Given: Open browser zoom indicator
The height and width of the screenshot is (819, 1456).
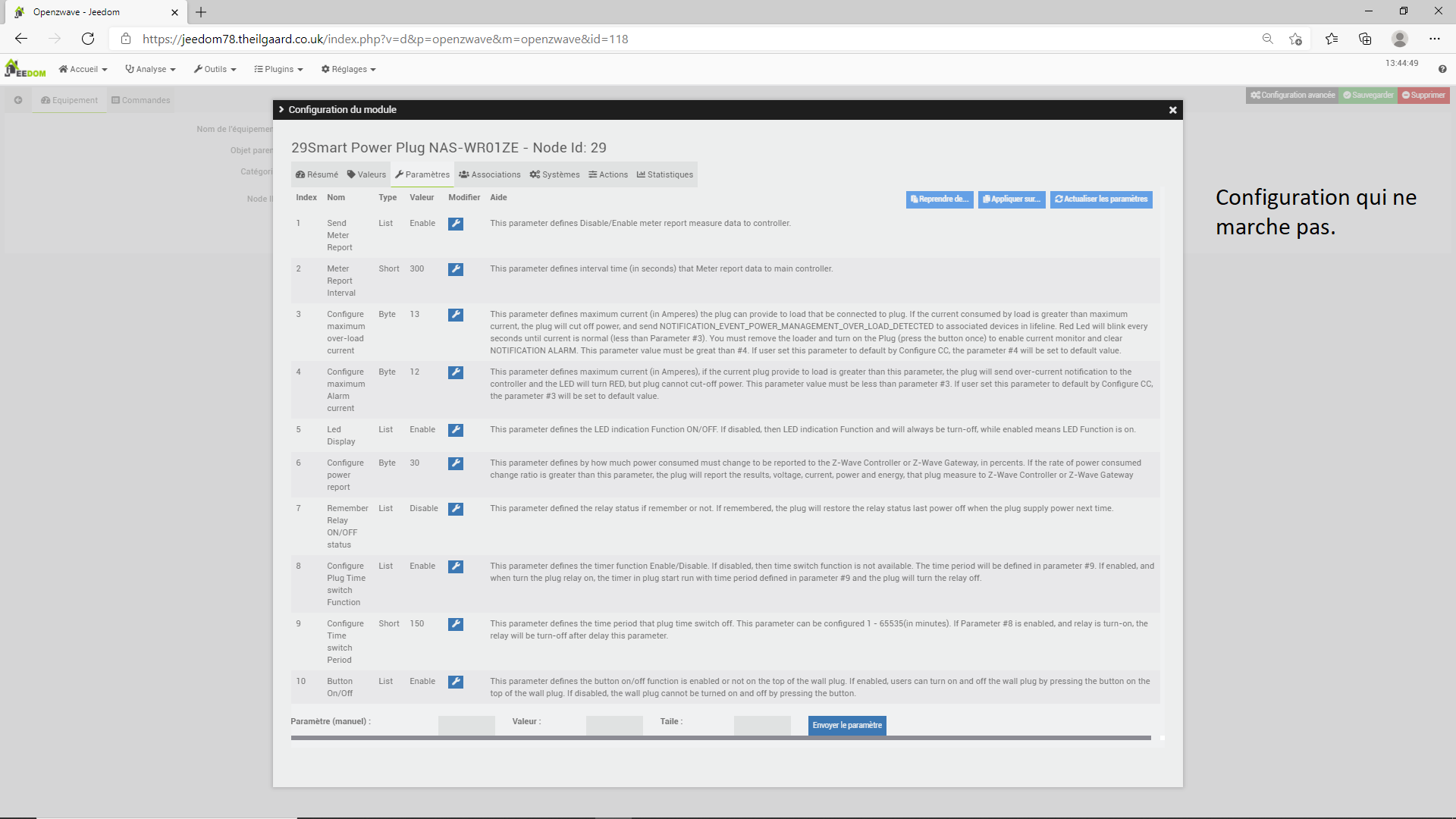Looking at the screenshot, I should [1267, 39].
